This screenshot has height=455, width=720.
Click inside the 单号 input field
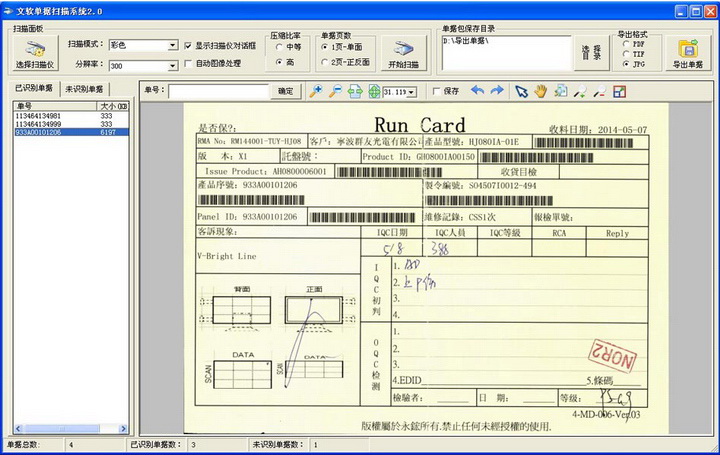pos(219,91)
